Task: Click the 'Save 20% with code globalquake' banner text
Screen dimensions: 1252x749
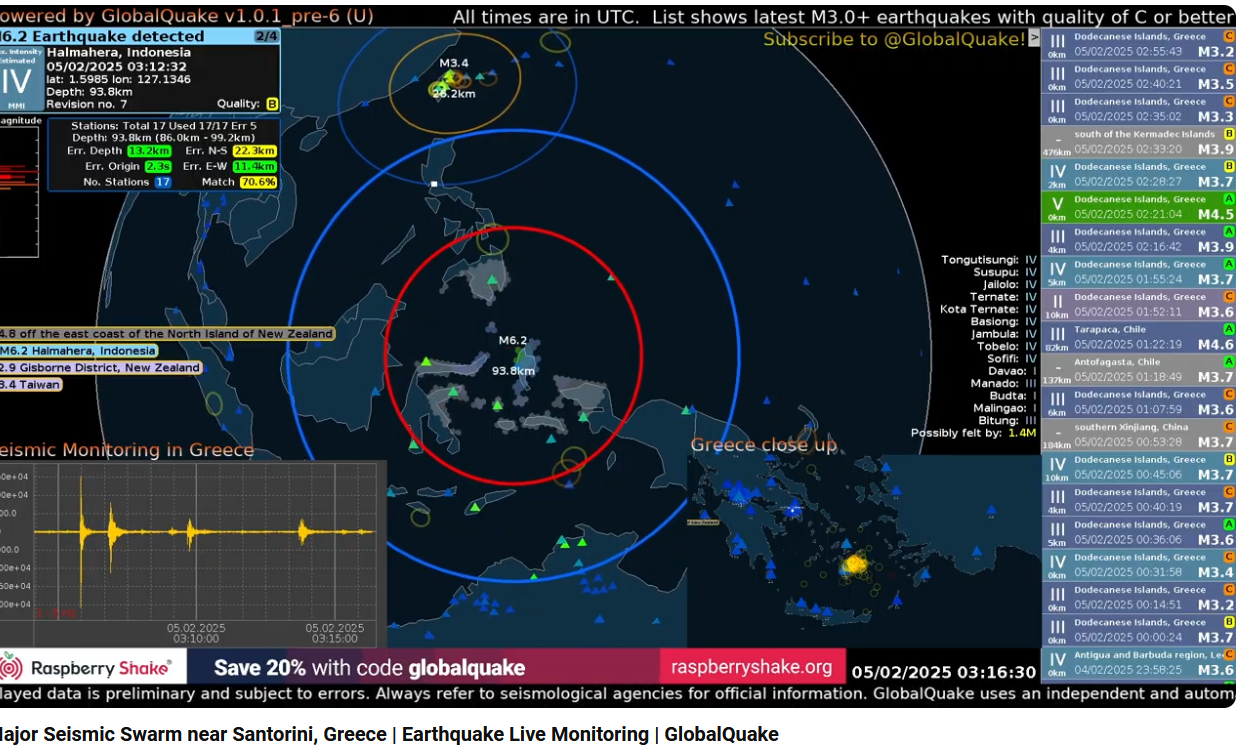Action: pos(369,668)
